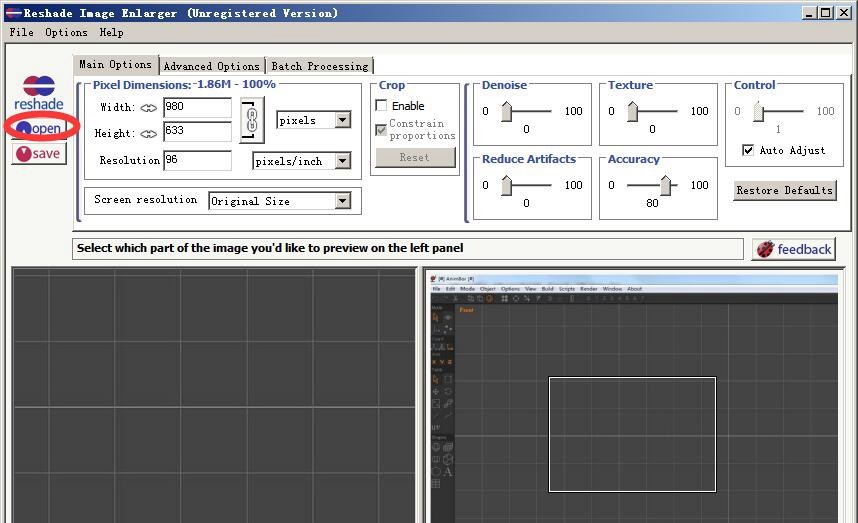Close the Reshade window

click(x=844, y=13)
